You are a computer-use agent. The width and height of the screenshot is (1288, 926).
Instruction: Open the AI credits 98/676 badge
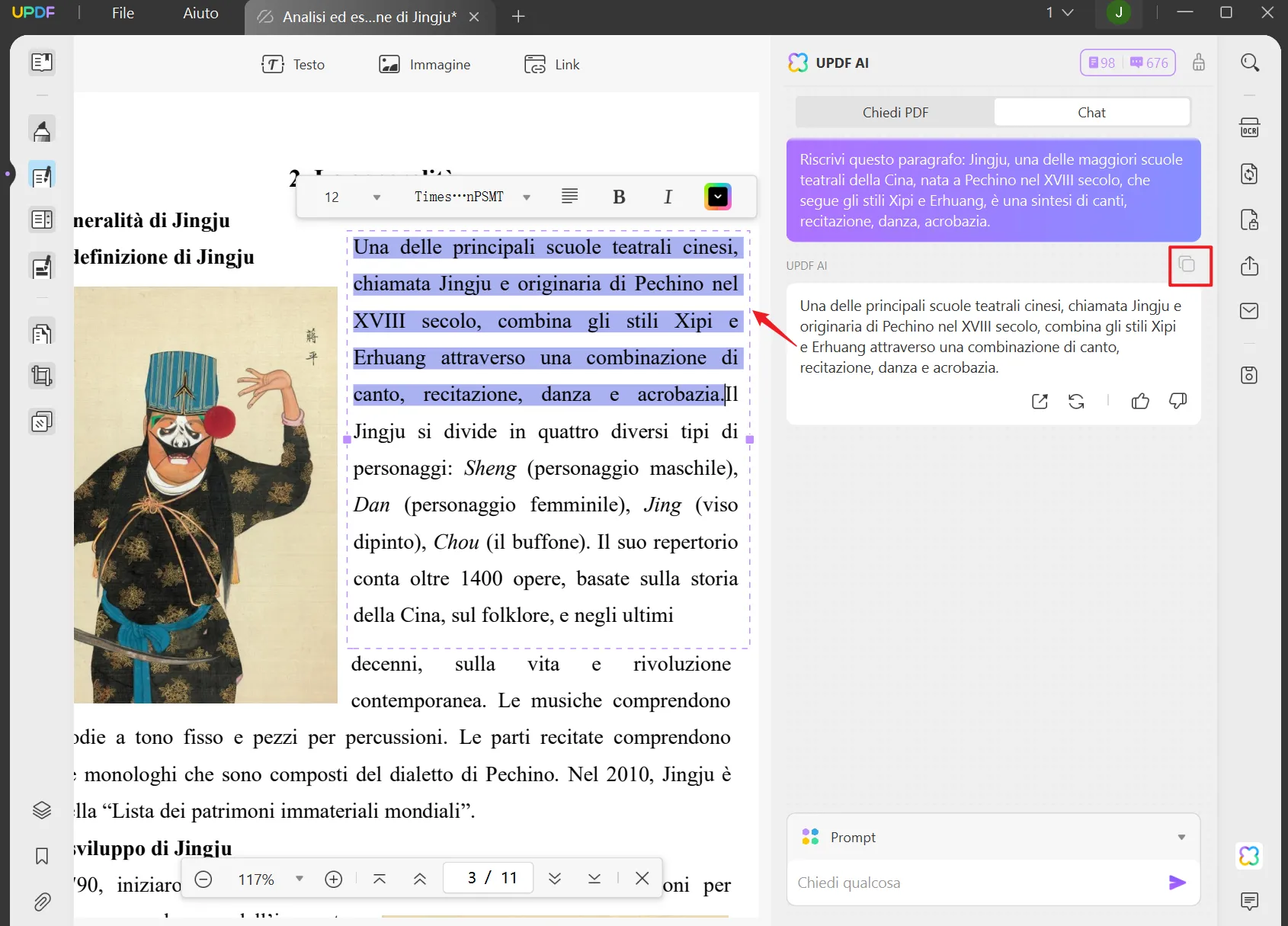point(1128,62)
